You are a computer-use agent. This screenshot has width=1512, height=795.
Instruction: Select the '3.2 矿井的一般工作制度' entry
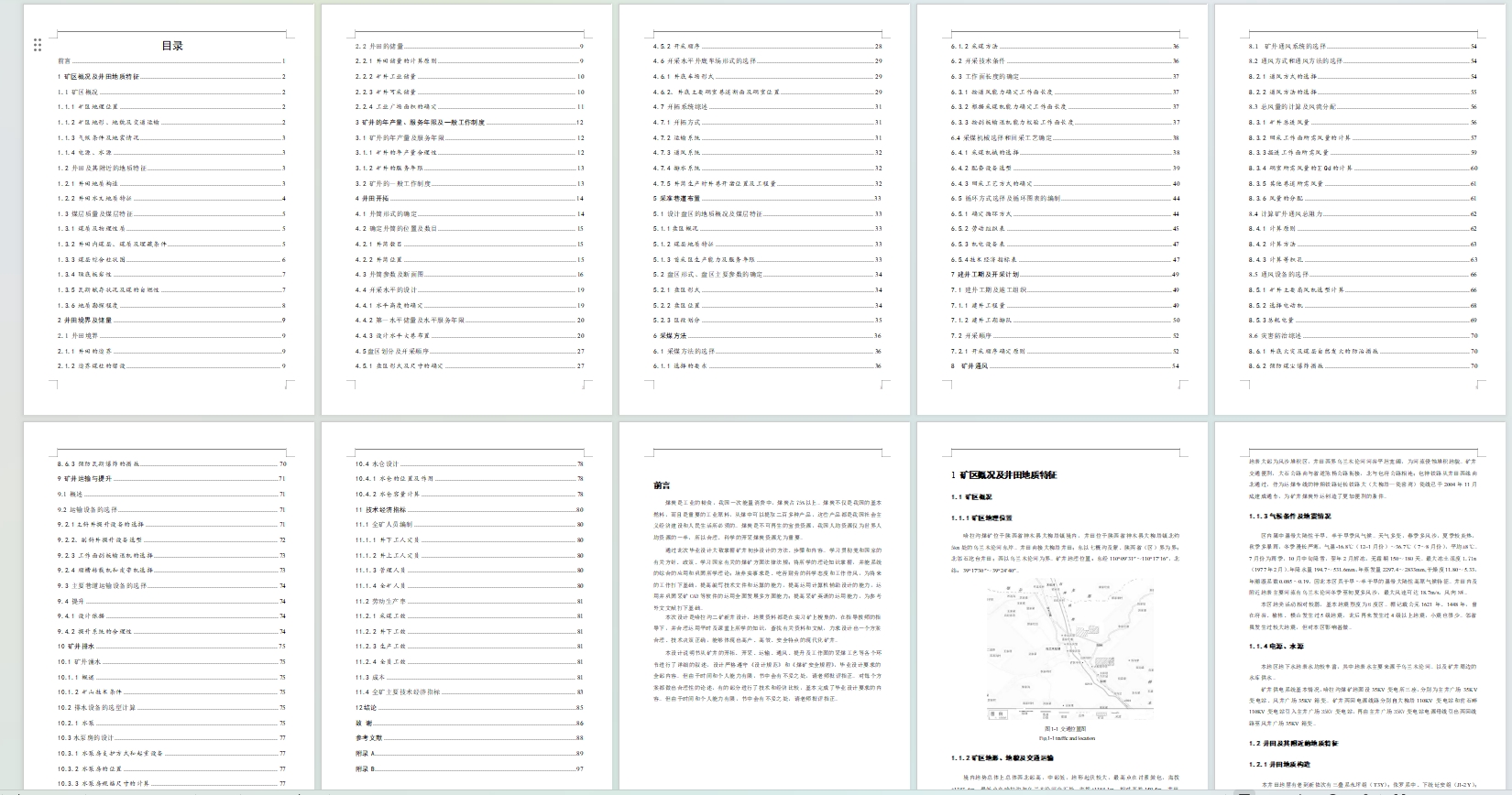[x=469, y=183]
